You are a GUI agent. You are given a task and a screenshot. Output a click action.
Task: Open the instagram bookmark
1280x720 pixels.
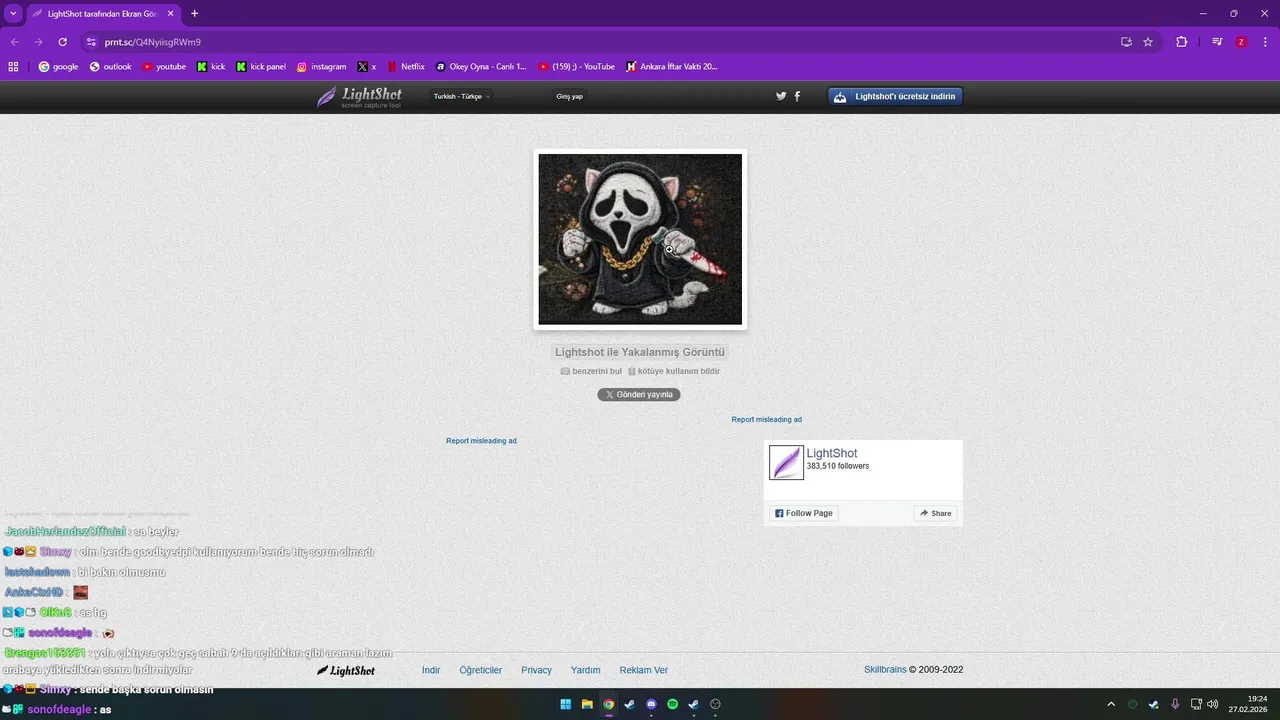click(321, 67)
